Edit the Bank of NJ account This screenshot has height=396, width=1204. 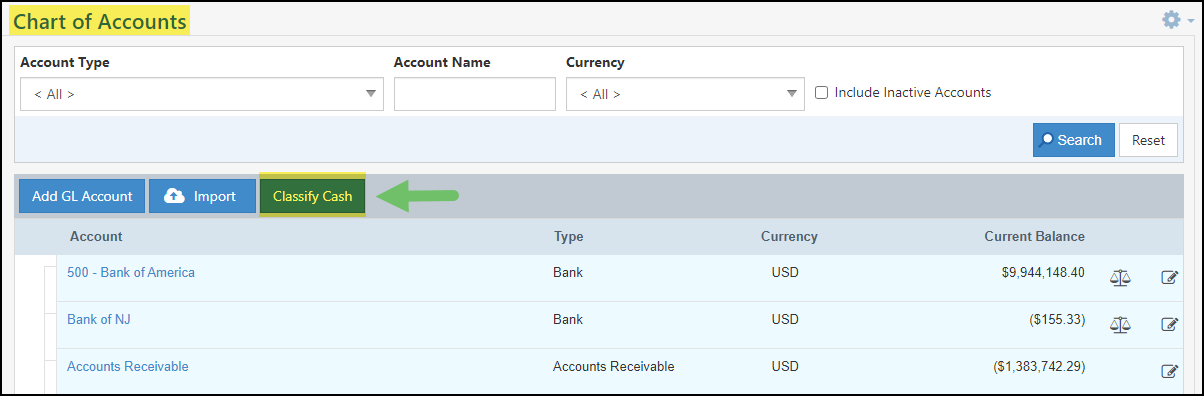(x=1169, y=324)
